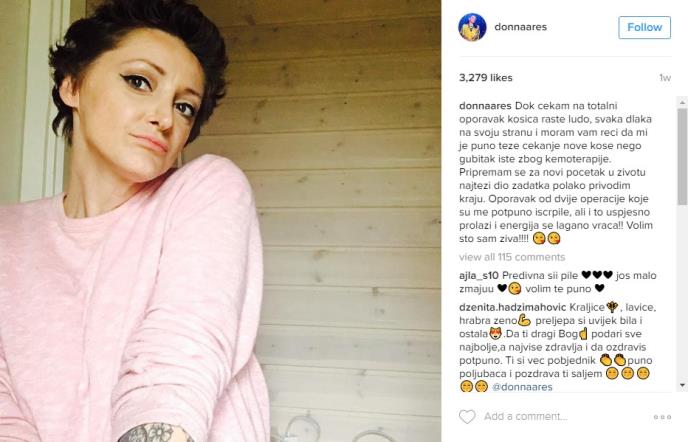Viewport: 688px width, 442px height.
Task: Click the comment by dzenita.hadzimahovic
Action: click(558, 347)
